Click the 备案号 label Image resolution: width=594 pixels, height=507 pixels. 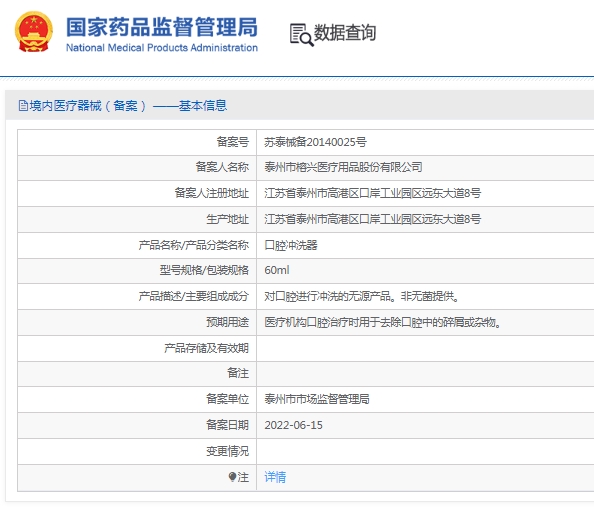pyautogui.click(x=233, y=142)
